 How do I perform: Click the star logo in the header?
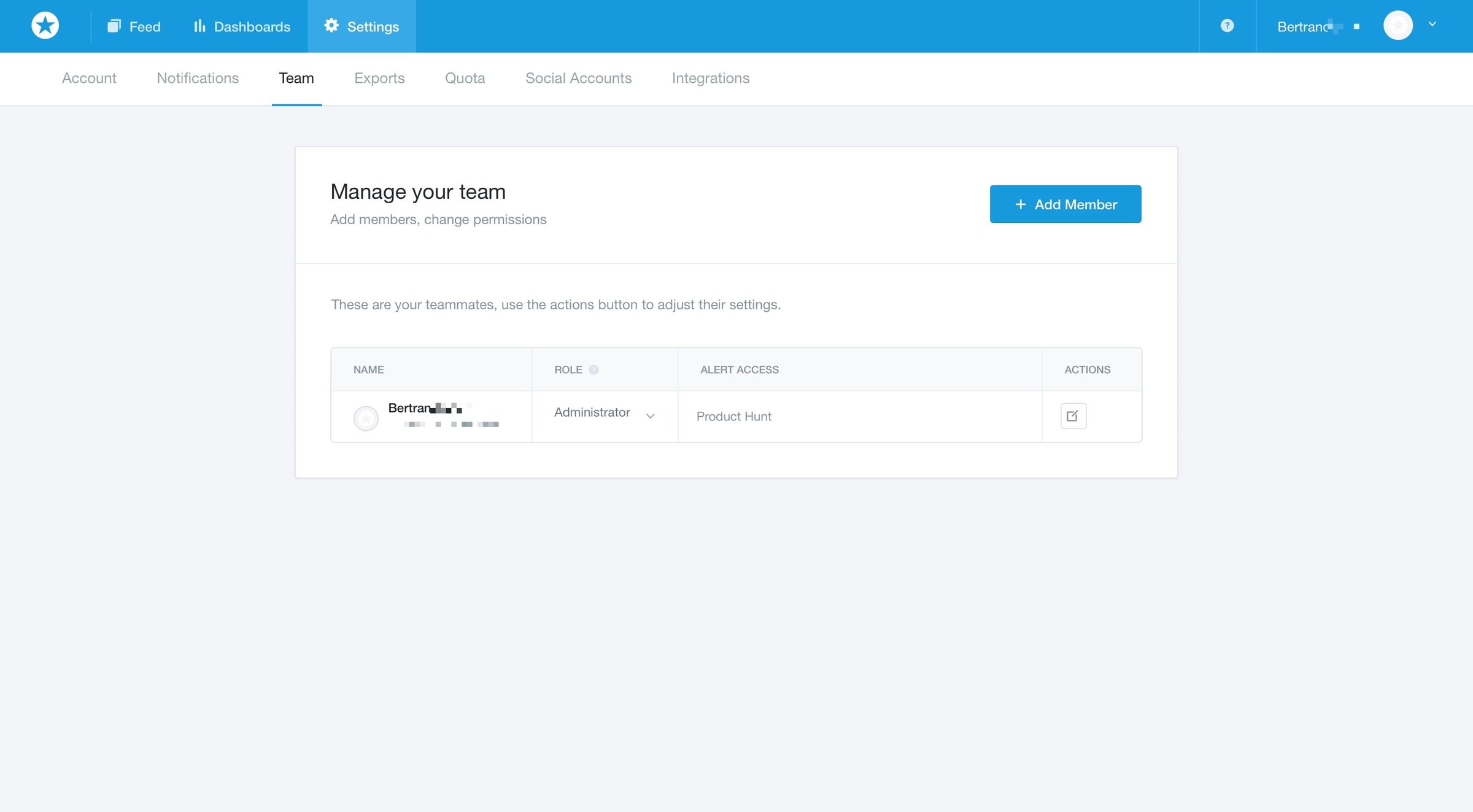tap(45, 26)
